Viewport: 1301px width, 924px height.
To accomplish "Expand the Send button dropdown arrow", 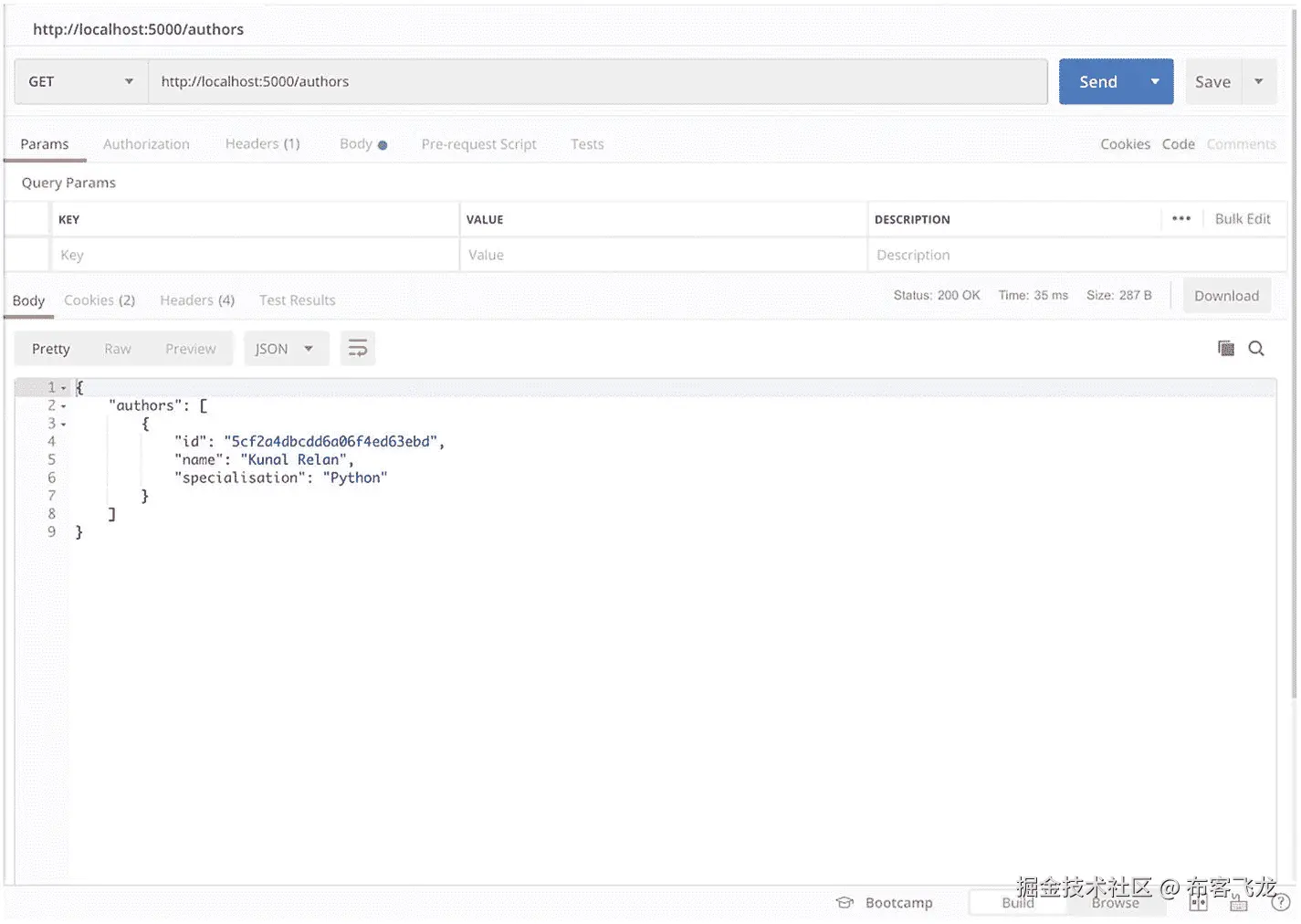I will (x=1155, y=81).
